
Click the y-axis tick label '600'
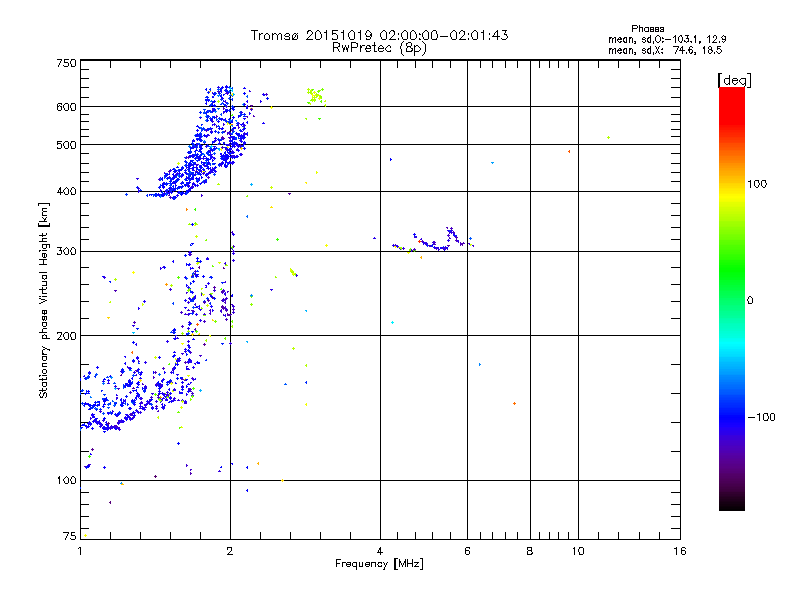(66, 107)
